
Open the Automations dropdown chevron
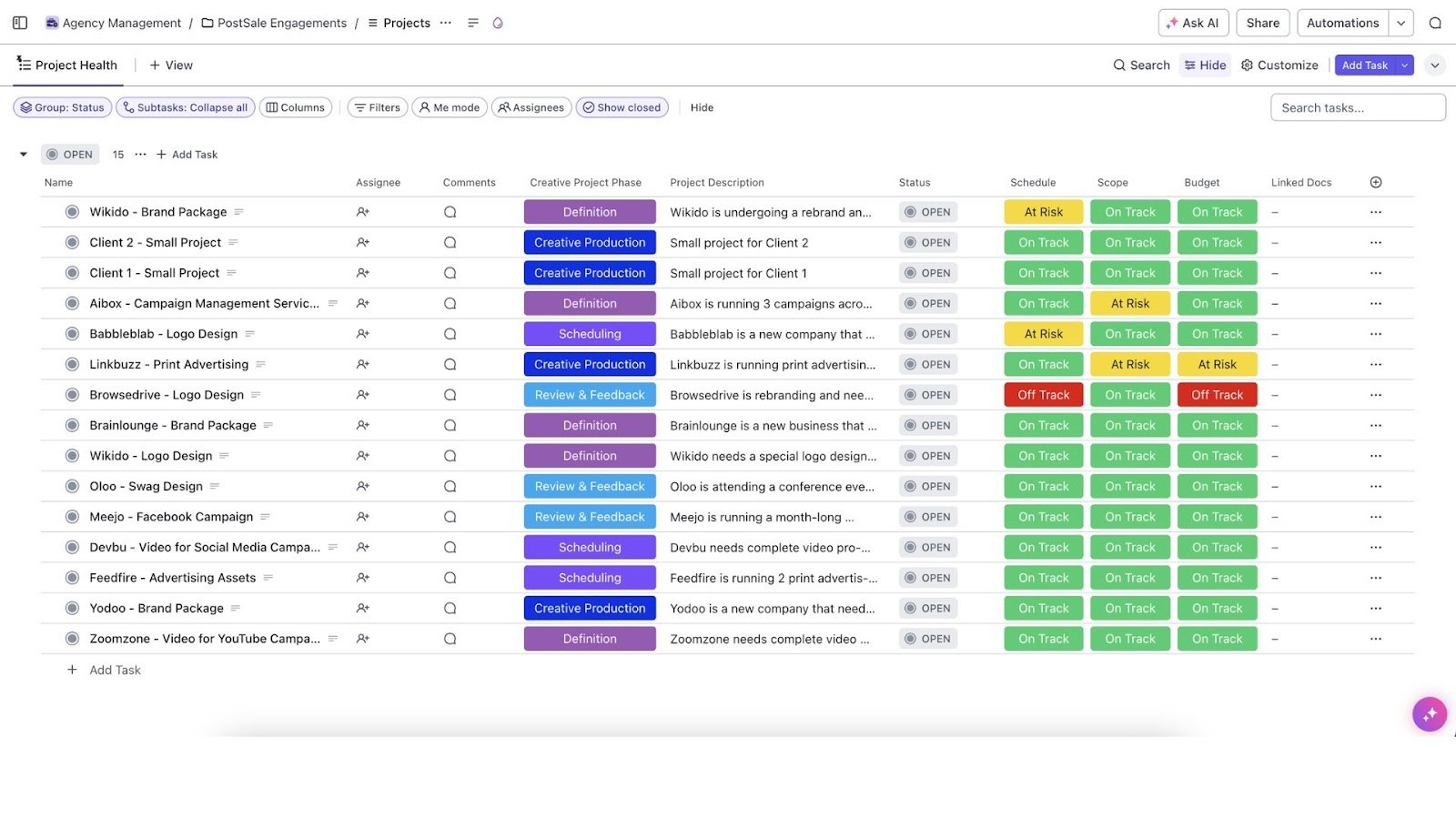(x=1400, y=23)
